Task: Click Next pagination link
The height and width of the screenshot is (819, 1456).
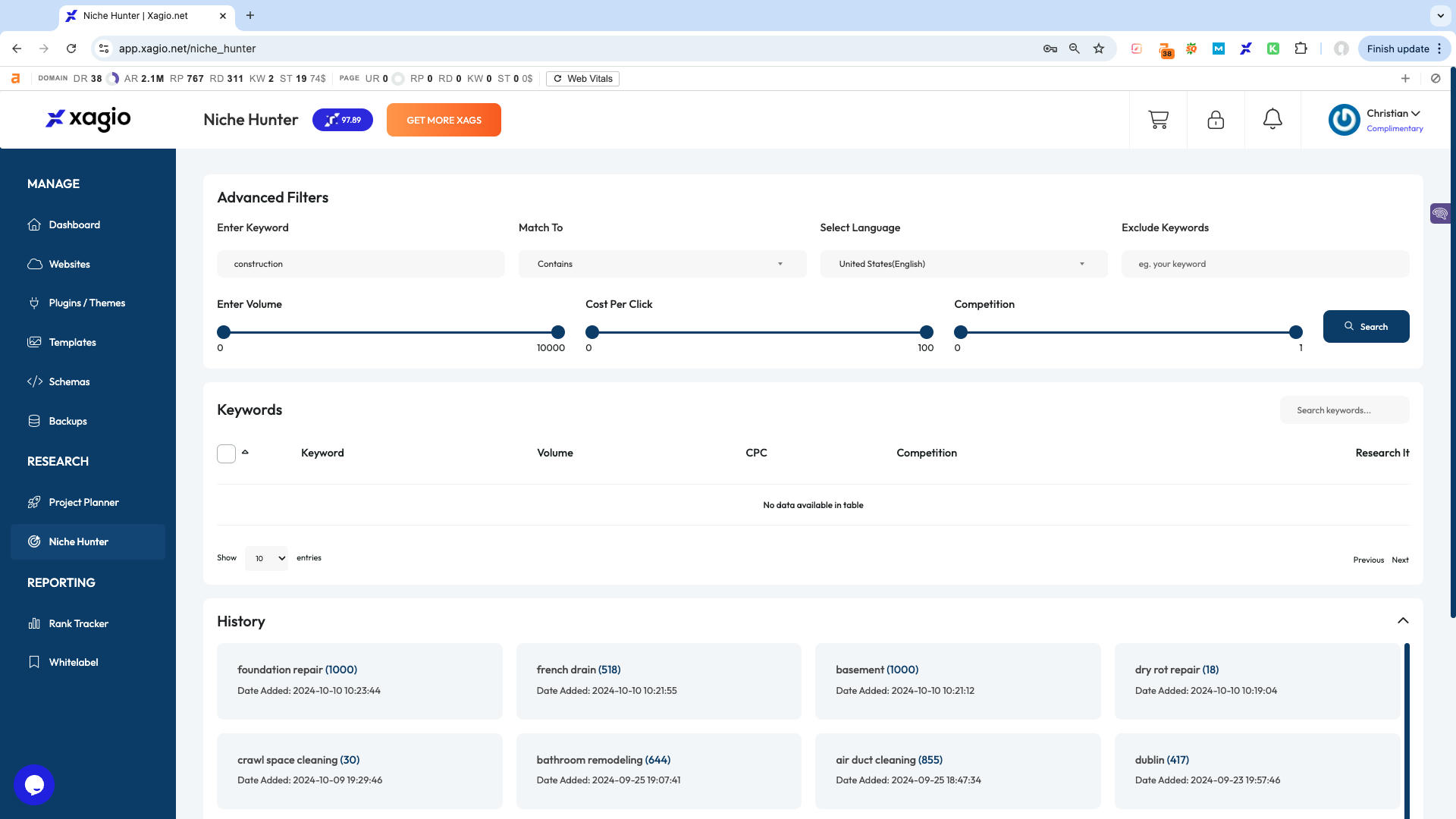Action: 1400,560
